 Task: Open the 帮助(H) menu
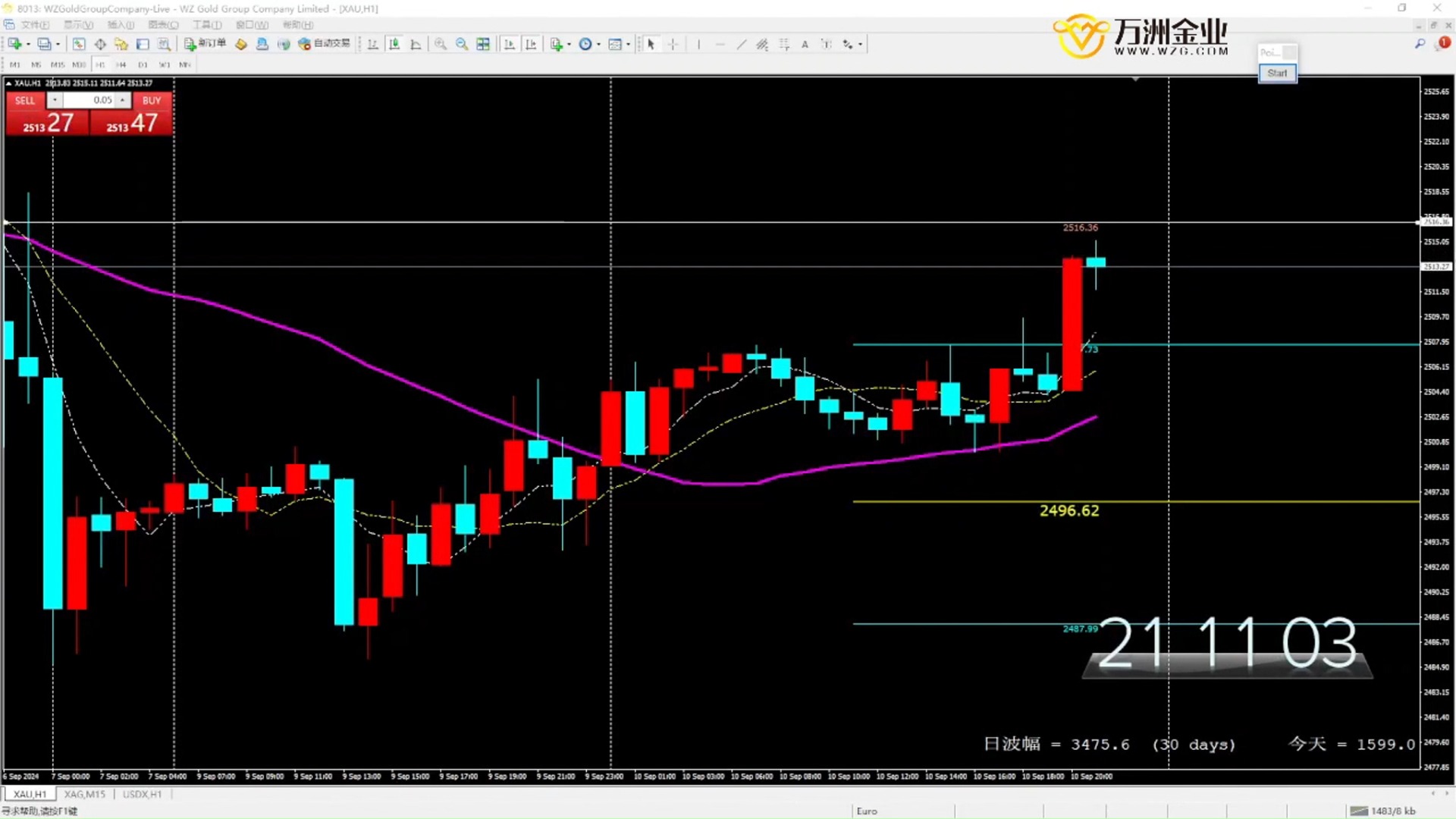(x=298, y=25)
